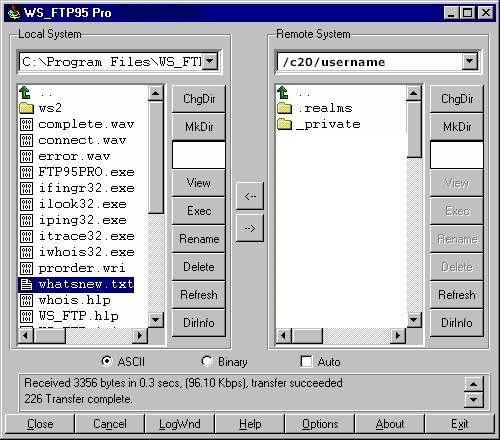Click the remote Refresh button

(457, 295)
